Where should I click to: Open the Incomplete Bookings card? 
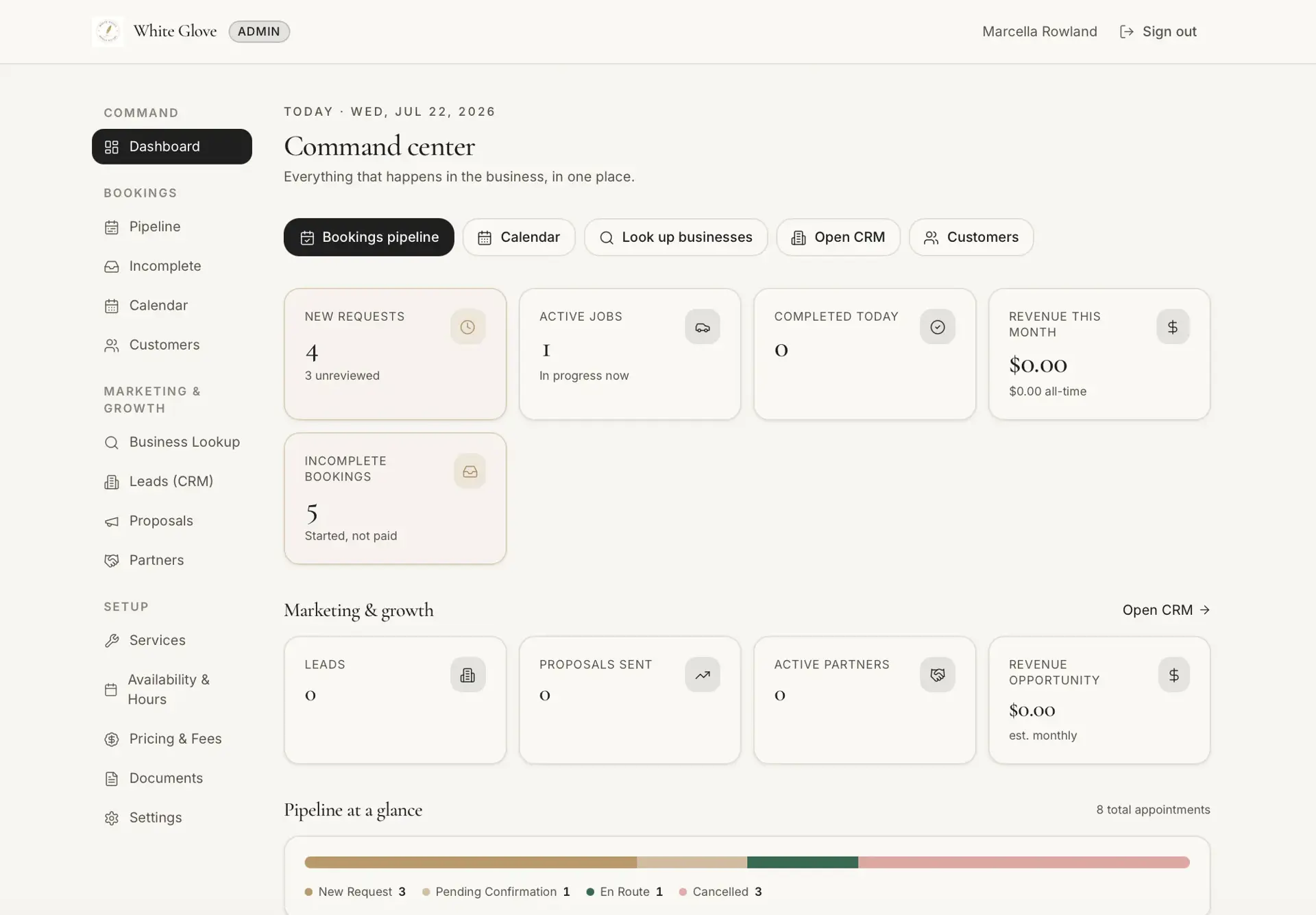pyautogui.click(x=395, y=498)
